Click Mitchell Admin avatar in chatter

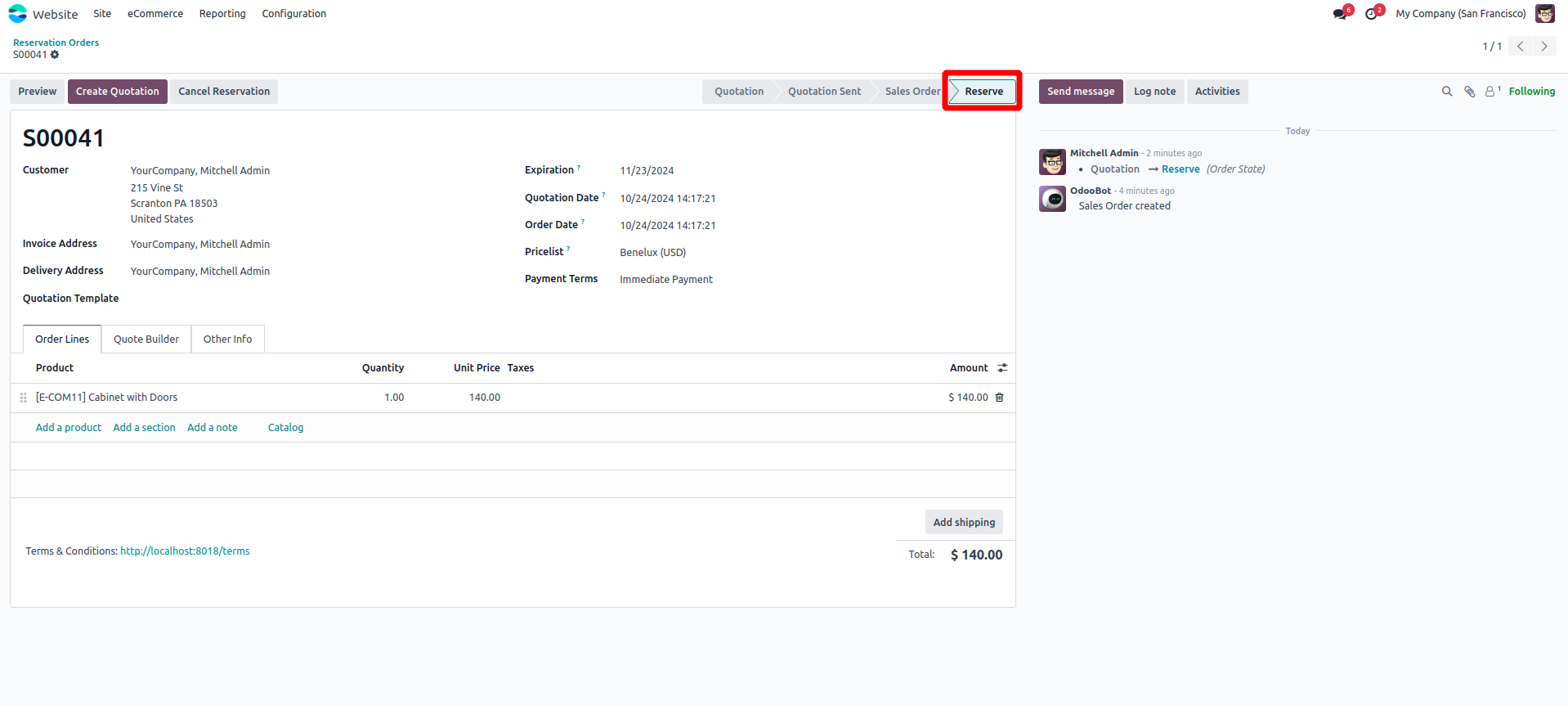(x=1052, y=162)
